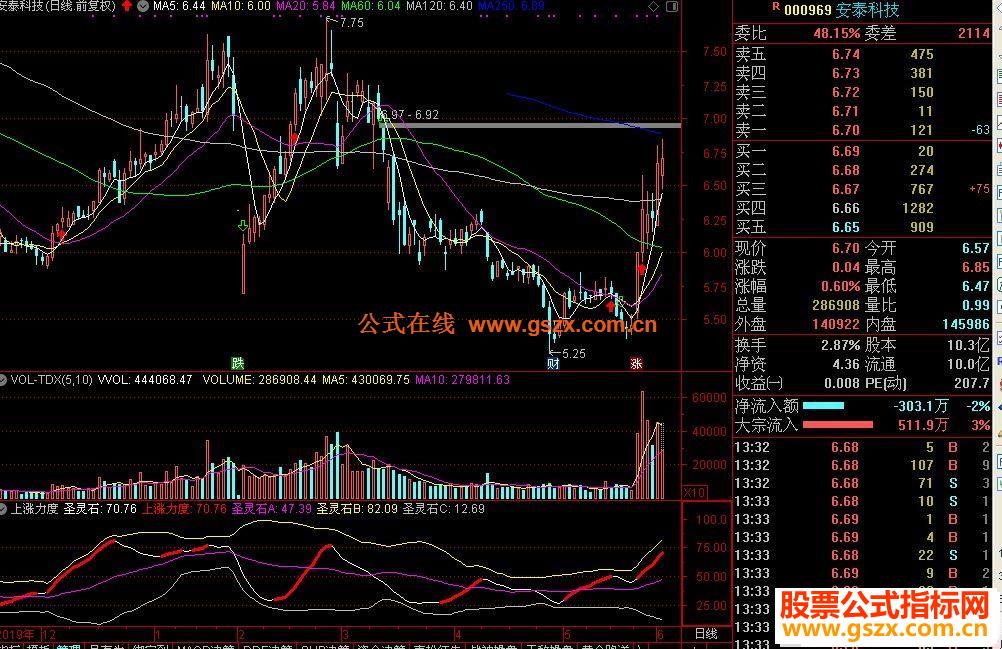Viewport: 1002px width, 649px height.
Task: Select the DDE决策 tab at the bottom
Action: click(x=266, y=646)
